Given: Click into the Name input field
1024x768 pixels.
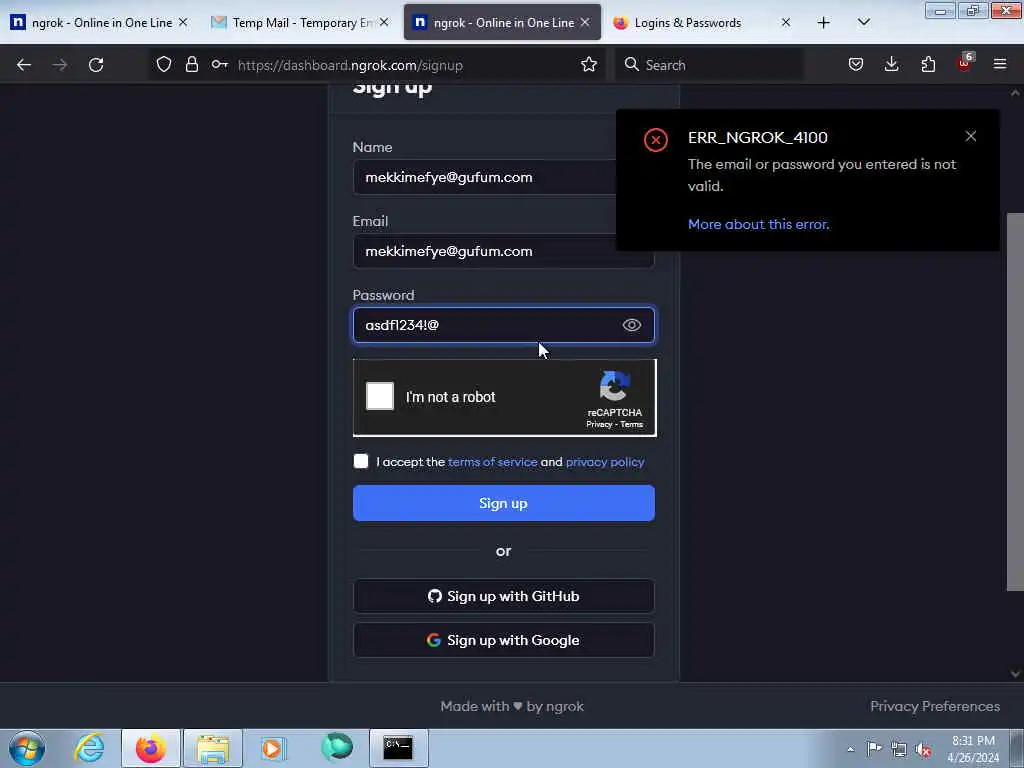Looking at the screenshot, I should pos(485,177).
